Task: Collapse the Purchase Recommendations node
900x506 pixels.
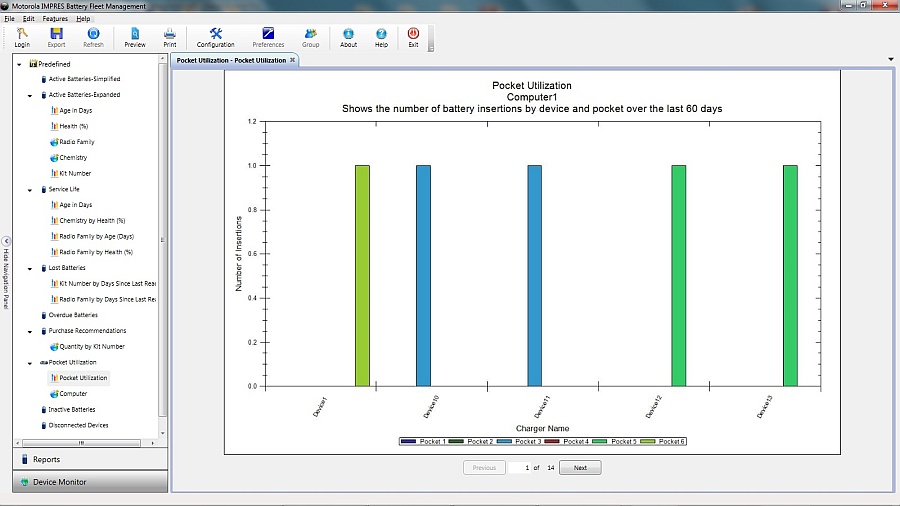Action: pyautogui.click(x=30, y=331)
